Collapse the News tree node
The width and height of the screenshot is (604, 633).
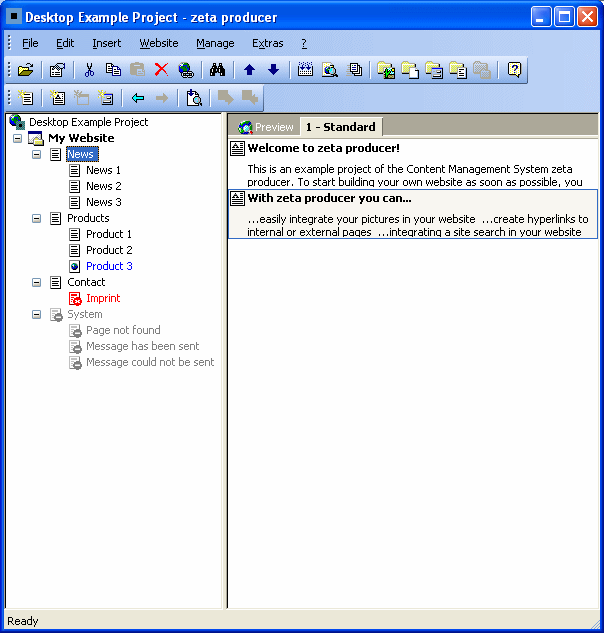tap(36, 155)
